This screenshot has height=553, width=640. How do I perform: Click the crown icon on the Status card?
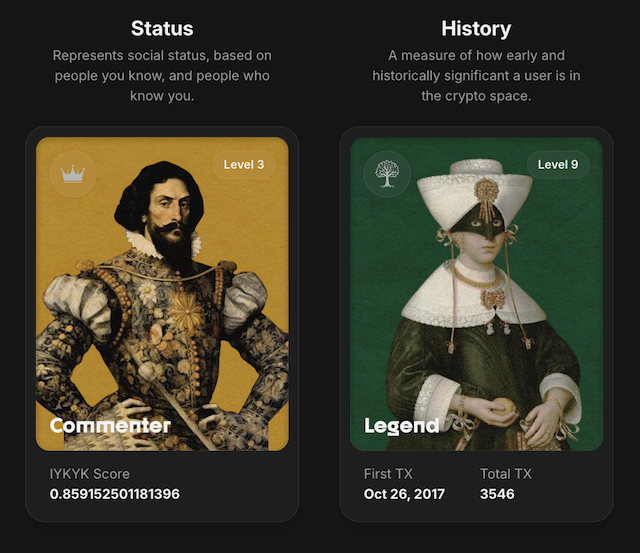(x=72, y=174)
